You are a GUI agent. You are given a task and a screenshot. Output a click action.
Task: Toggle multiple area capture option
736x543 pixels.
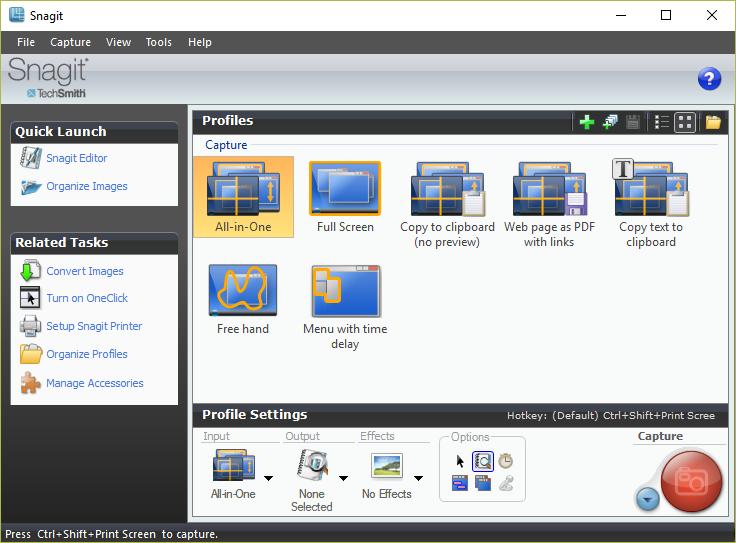483,483
